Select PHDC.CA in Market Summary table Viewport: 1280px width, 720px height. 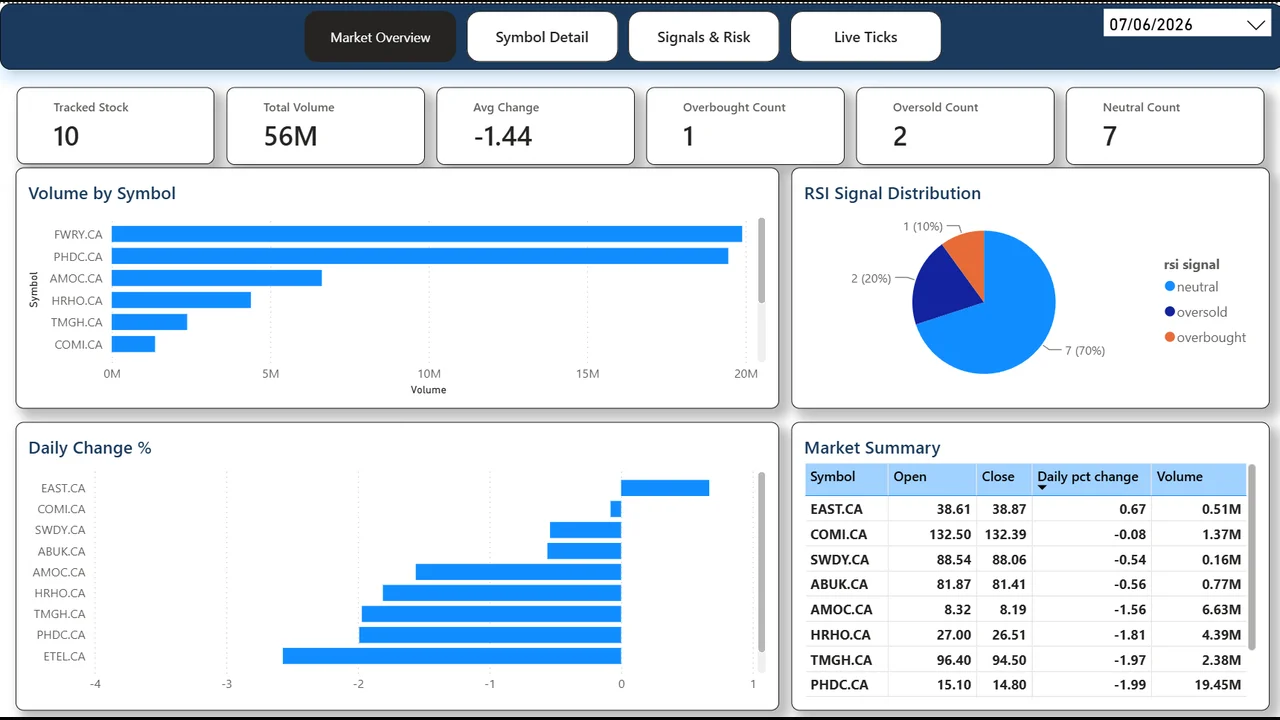click(839, 685)
